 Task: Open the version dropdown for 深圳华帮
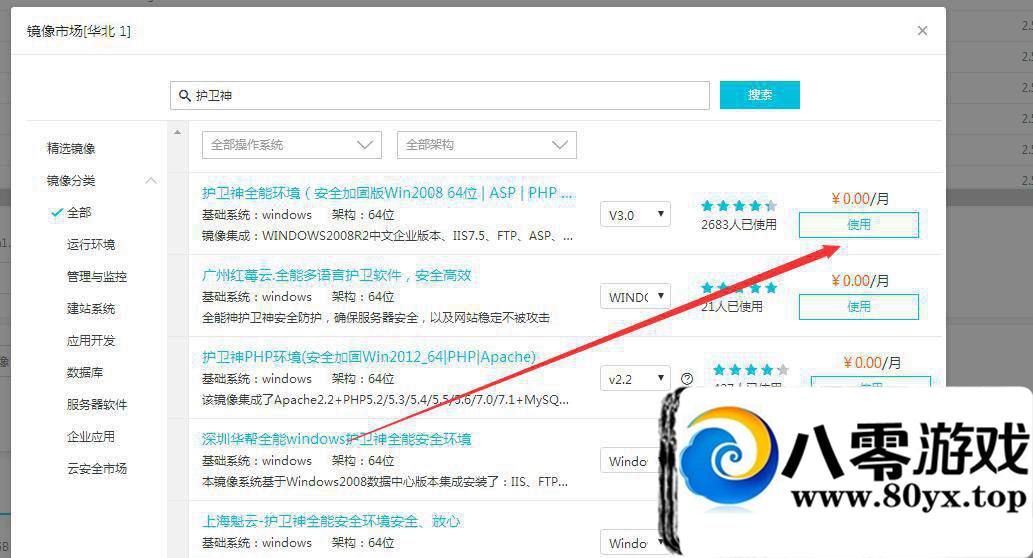(x=631, y=460)
